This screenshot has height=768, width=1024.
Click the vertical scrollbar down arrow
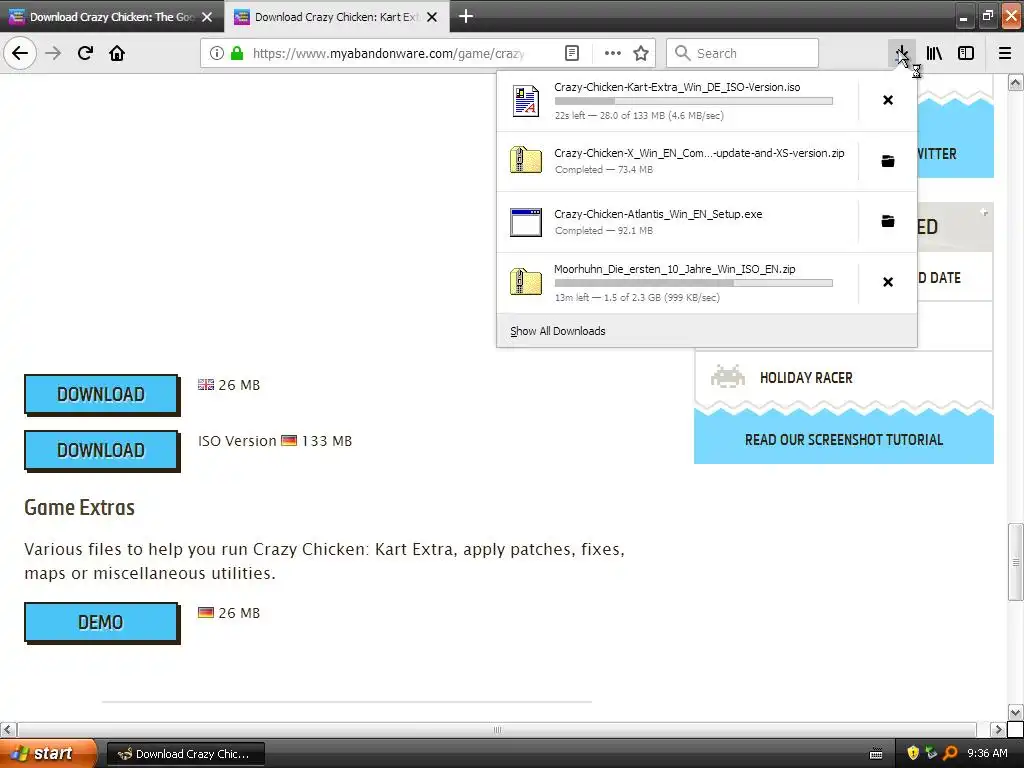[1016, 712]
